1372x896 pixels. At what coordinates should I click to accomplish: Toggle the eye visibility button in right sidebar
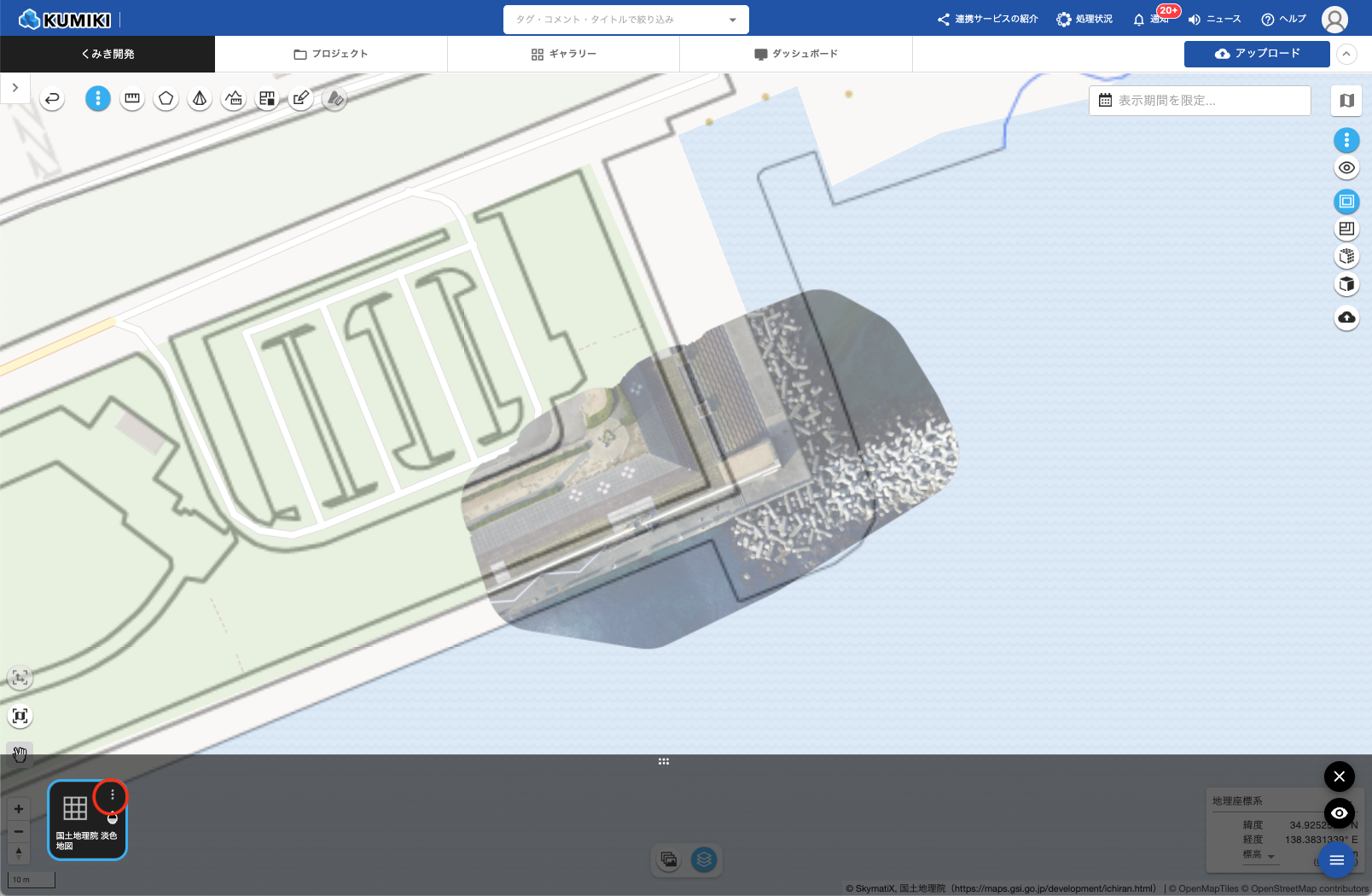coord(1346,167)
